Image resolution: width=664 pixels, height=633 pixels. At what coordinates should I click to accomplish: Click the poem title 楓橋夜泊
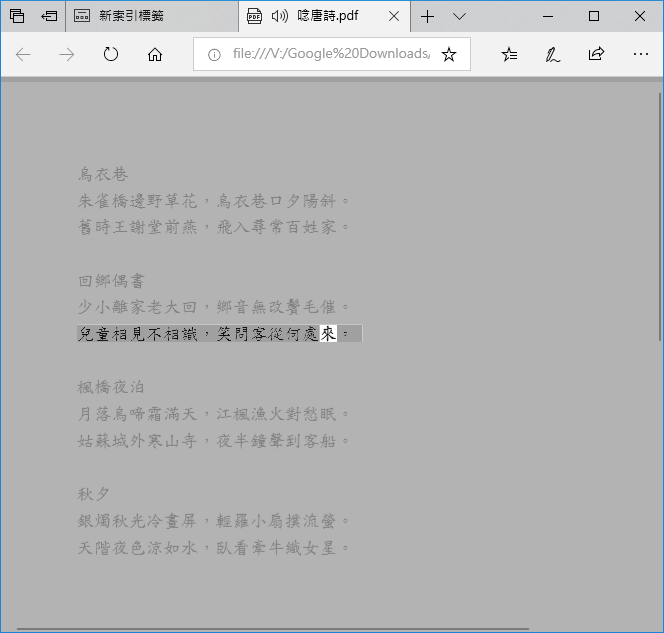tap(111, 387)
